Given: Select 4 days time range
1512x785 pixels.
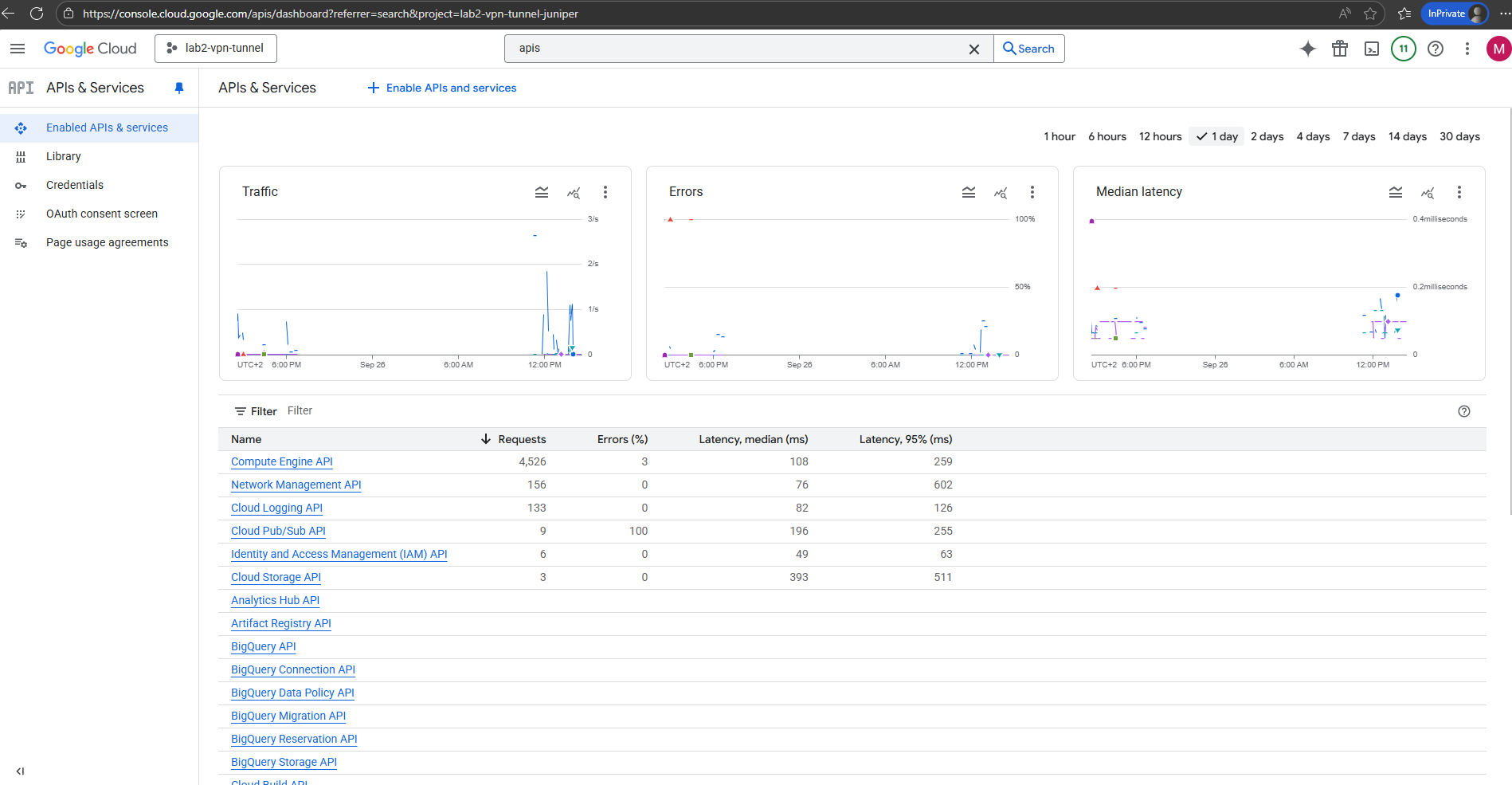Looking at the screenshot, I should [x=1313, y=136].
